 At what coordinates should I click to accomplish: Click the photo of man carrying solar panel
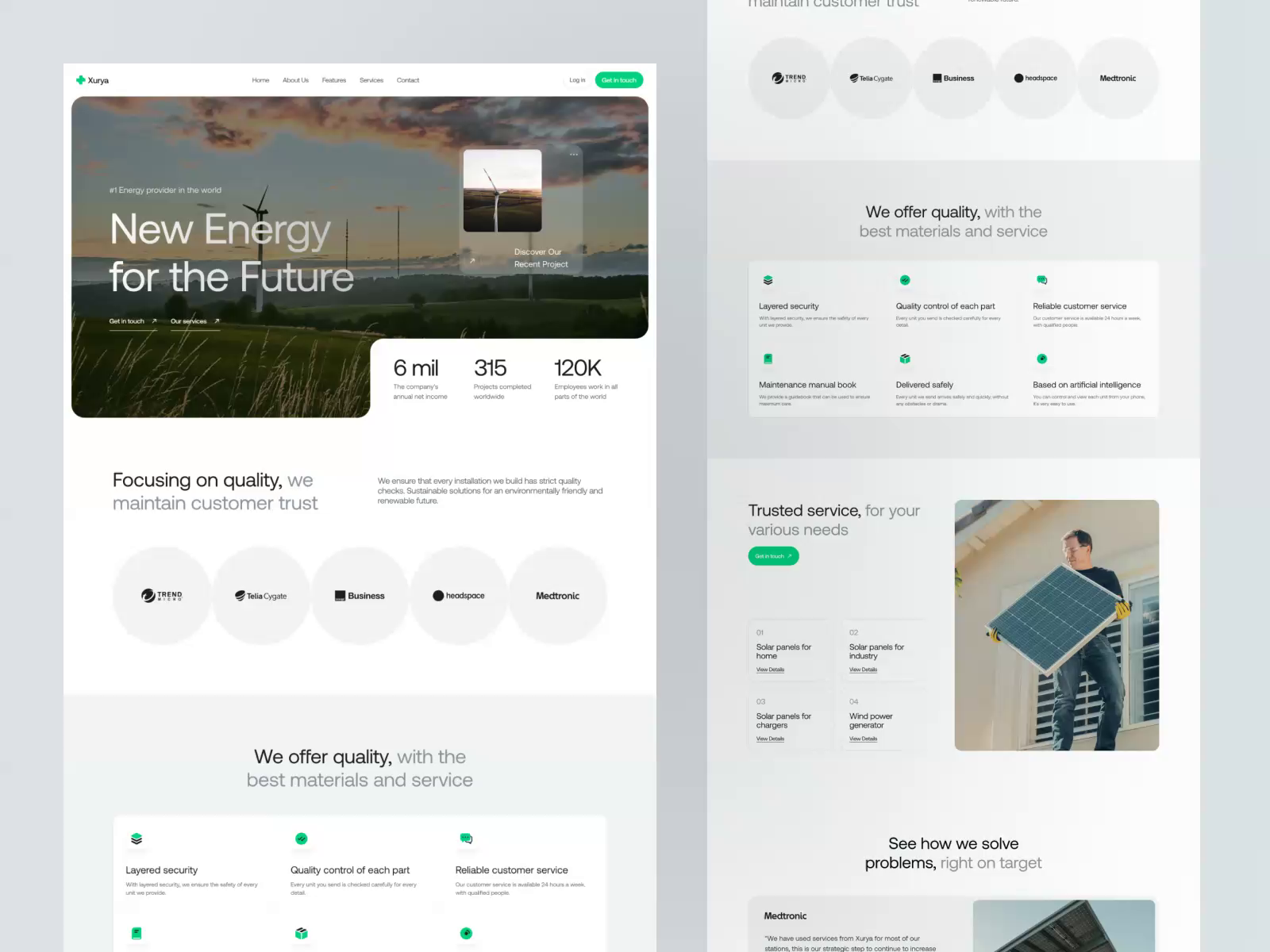click(1056, 625)
